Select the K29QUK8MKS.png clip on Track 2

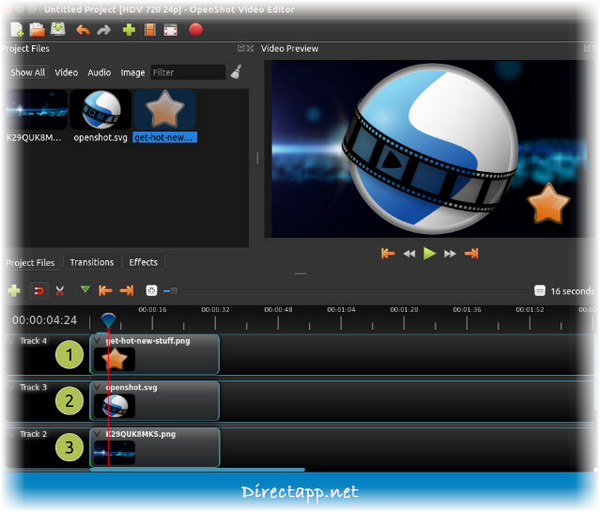coord(155,447)
